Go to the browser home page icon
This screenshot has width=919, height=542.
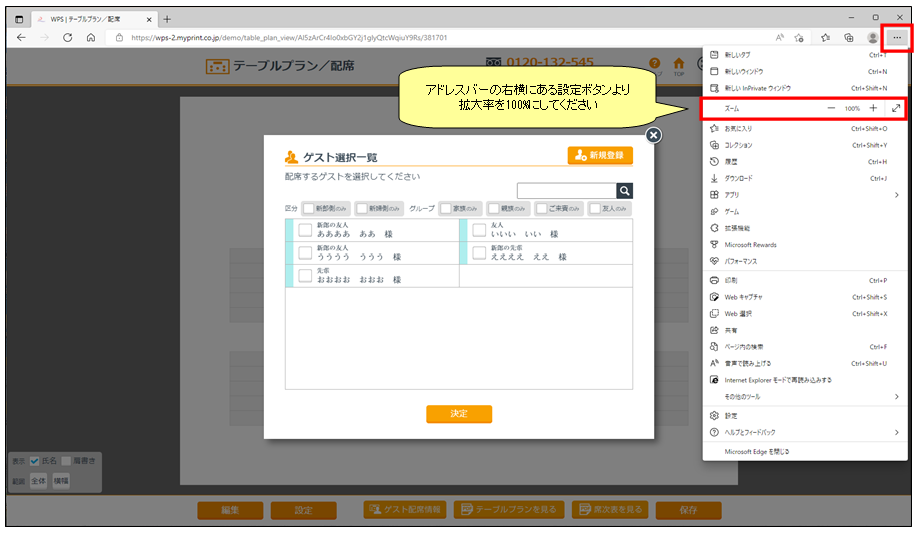[90, 37]
